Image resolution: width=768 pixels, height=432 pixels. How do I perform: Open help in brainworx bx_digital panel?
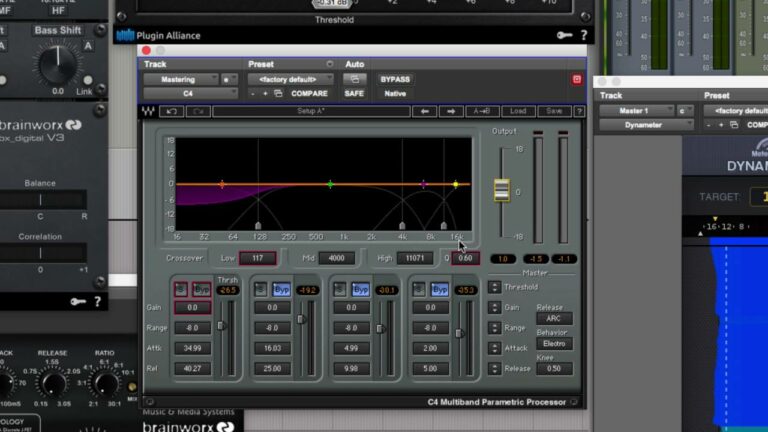point(97,302)
